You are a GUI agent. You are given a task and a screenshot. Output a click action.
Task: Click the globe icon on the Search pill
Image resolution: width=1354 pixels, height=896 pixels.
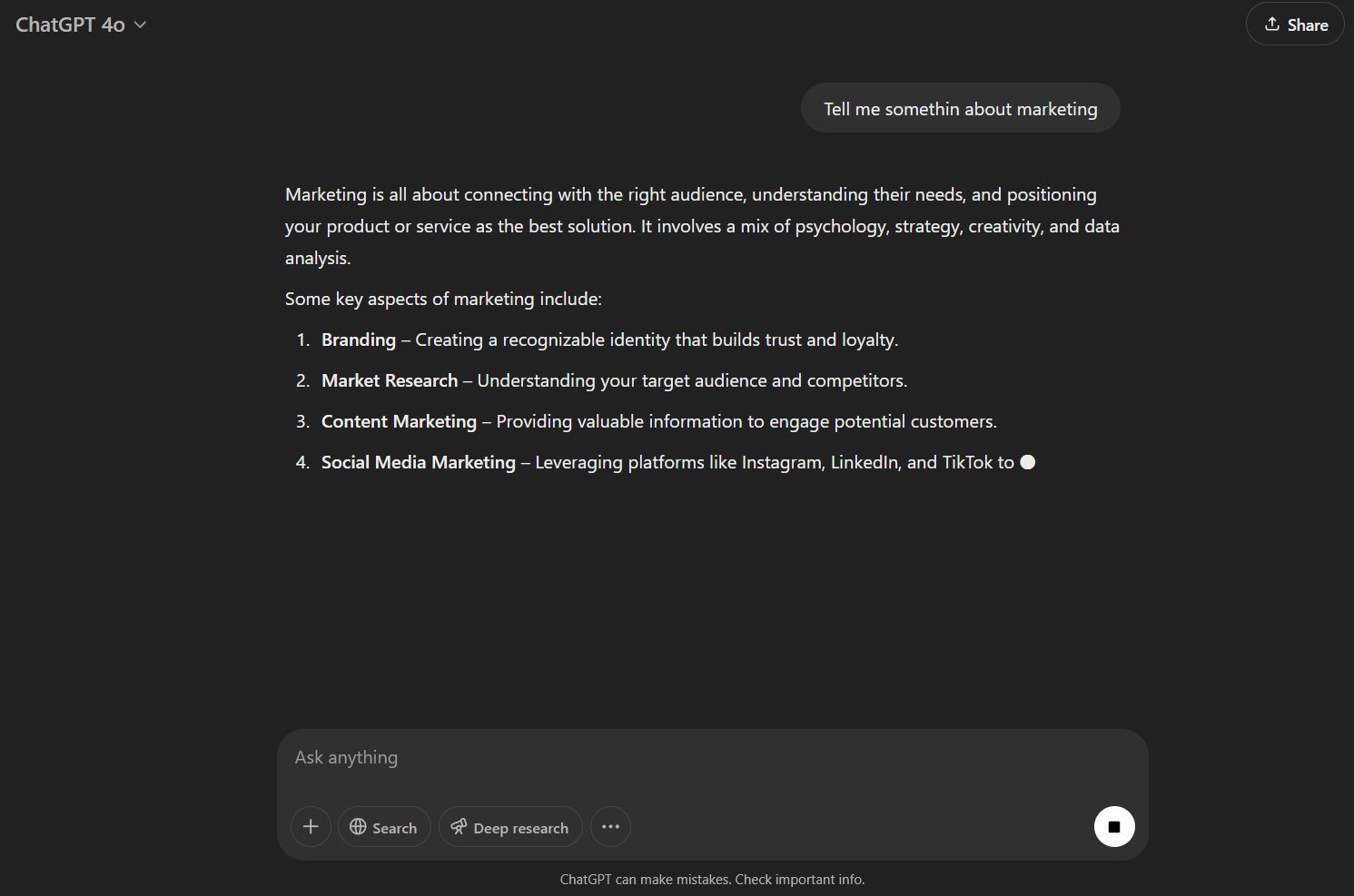(360, 826)
